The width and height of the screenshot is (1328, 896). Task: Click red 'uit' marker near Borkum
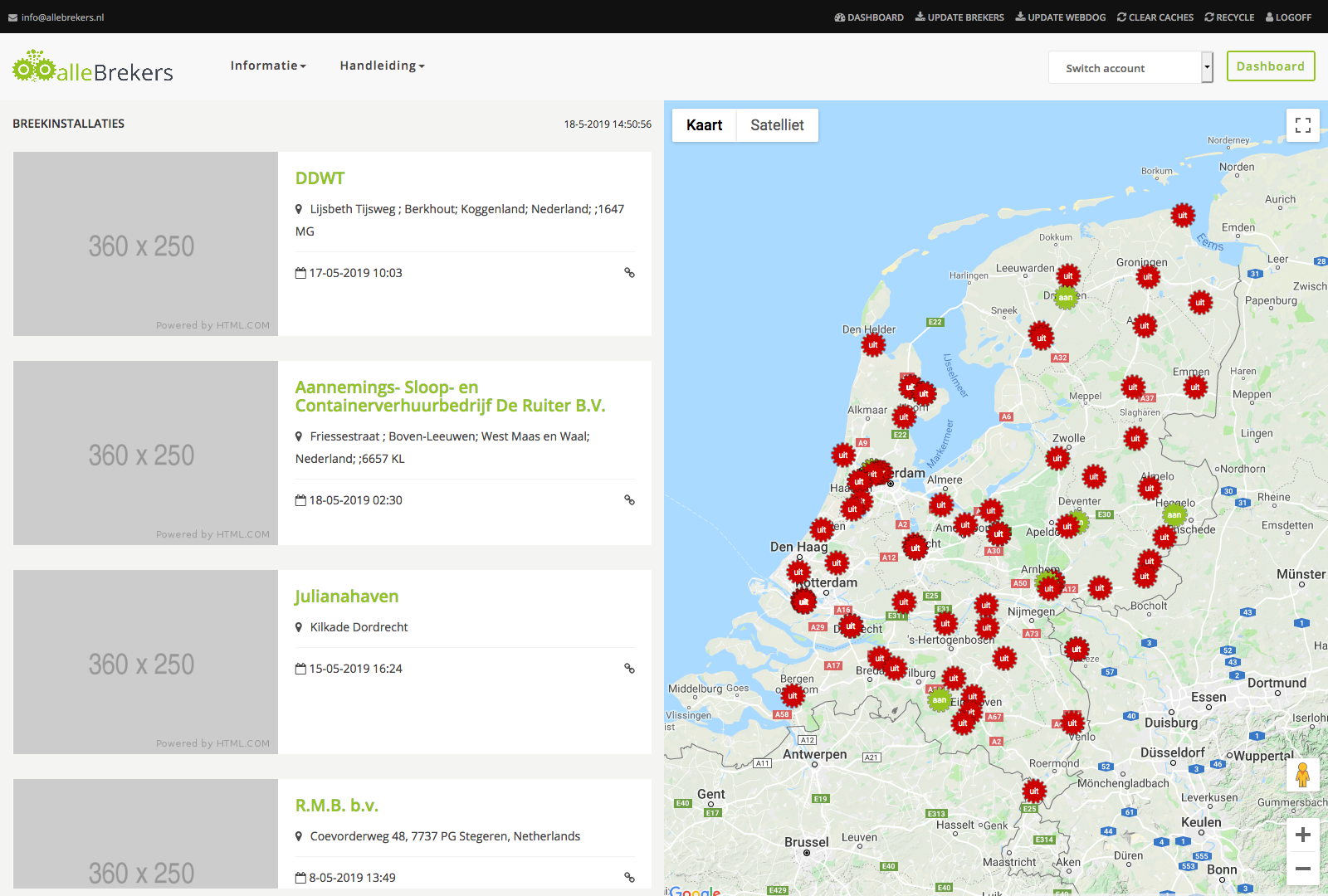pyautogui.click(x=1183, y=216)
